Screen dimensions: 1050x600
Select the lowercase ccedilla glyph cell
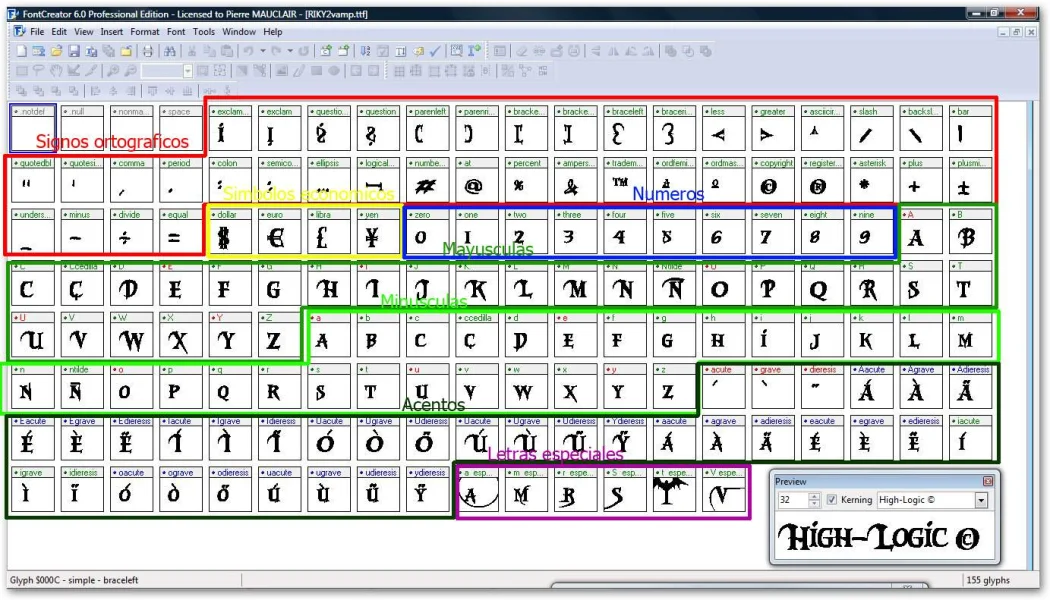(477, 334)
